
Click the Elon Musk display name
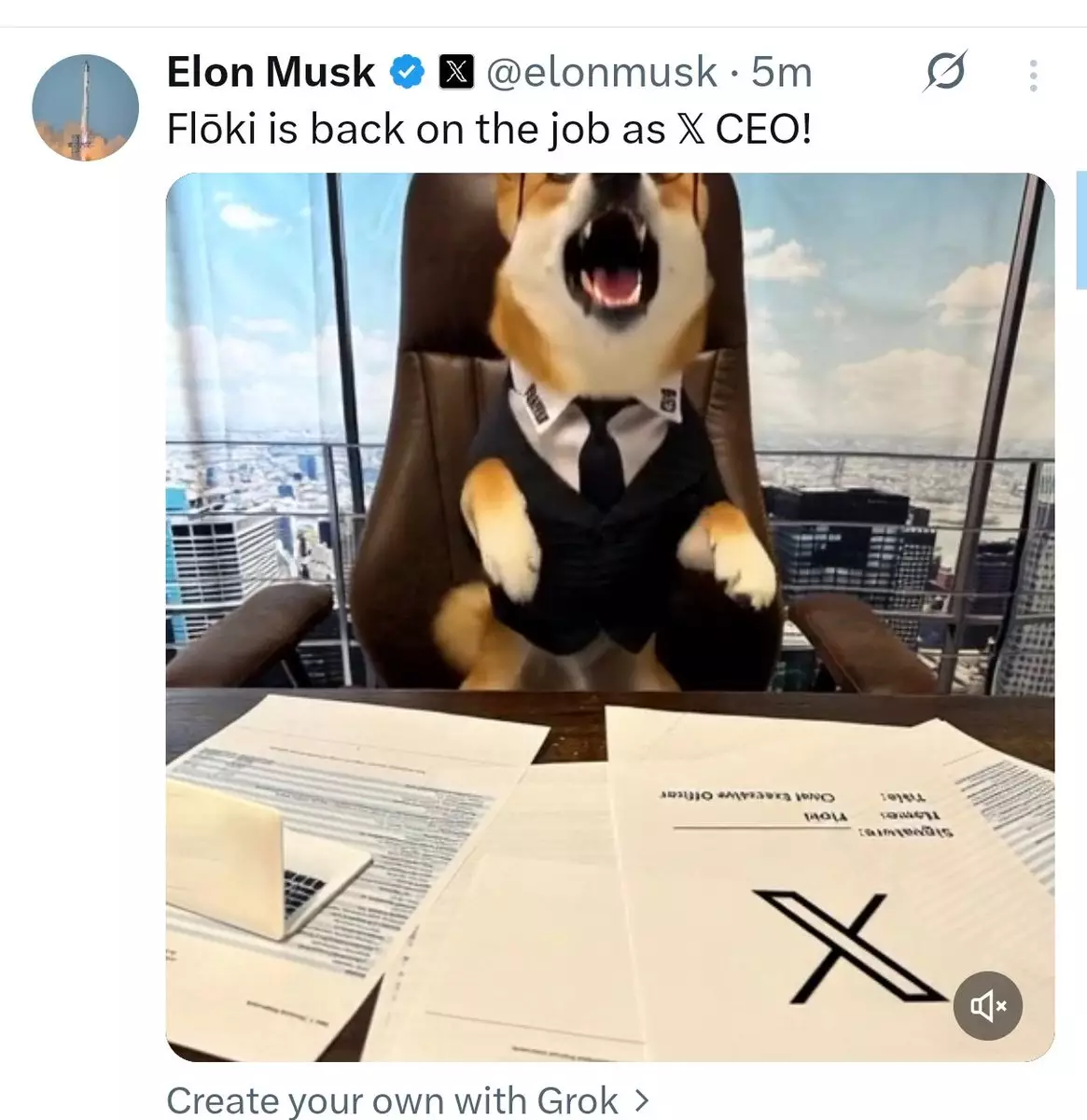point(271,72)
